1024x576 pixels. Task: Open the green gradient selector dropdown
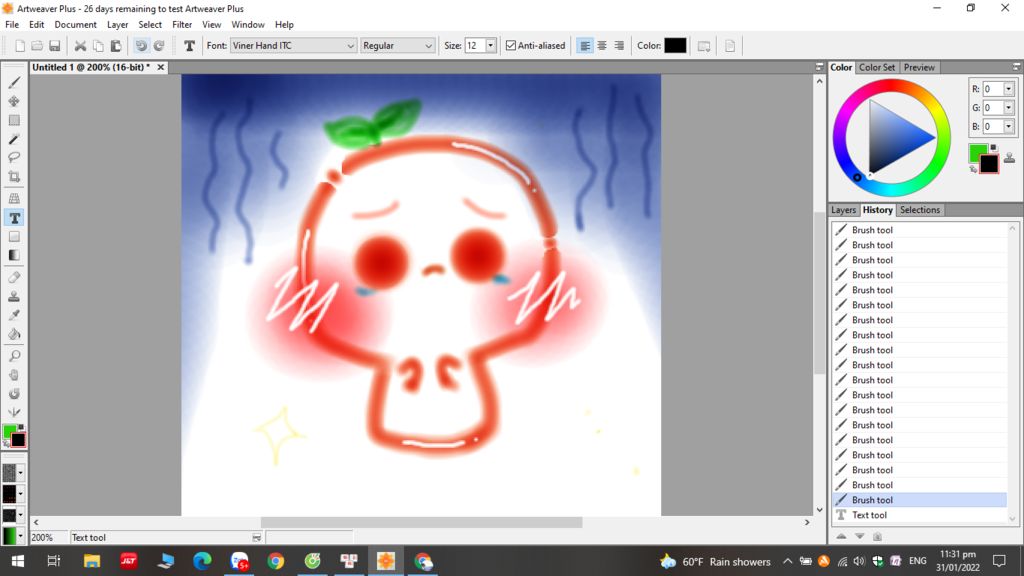pyautogui.click(x=21, y=536)
